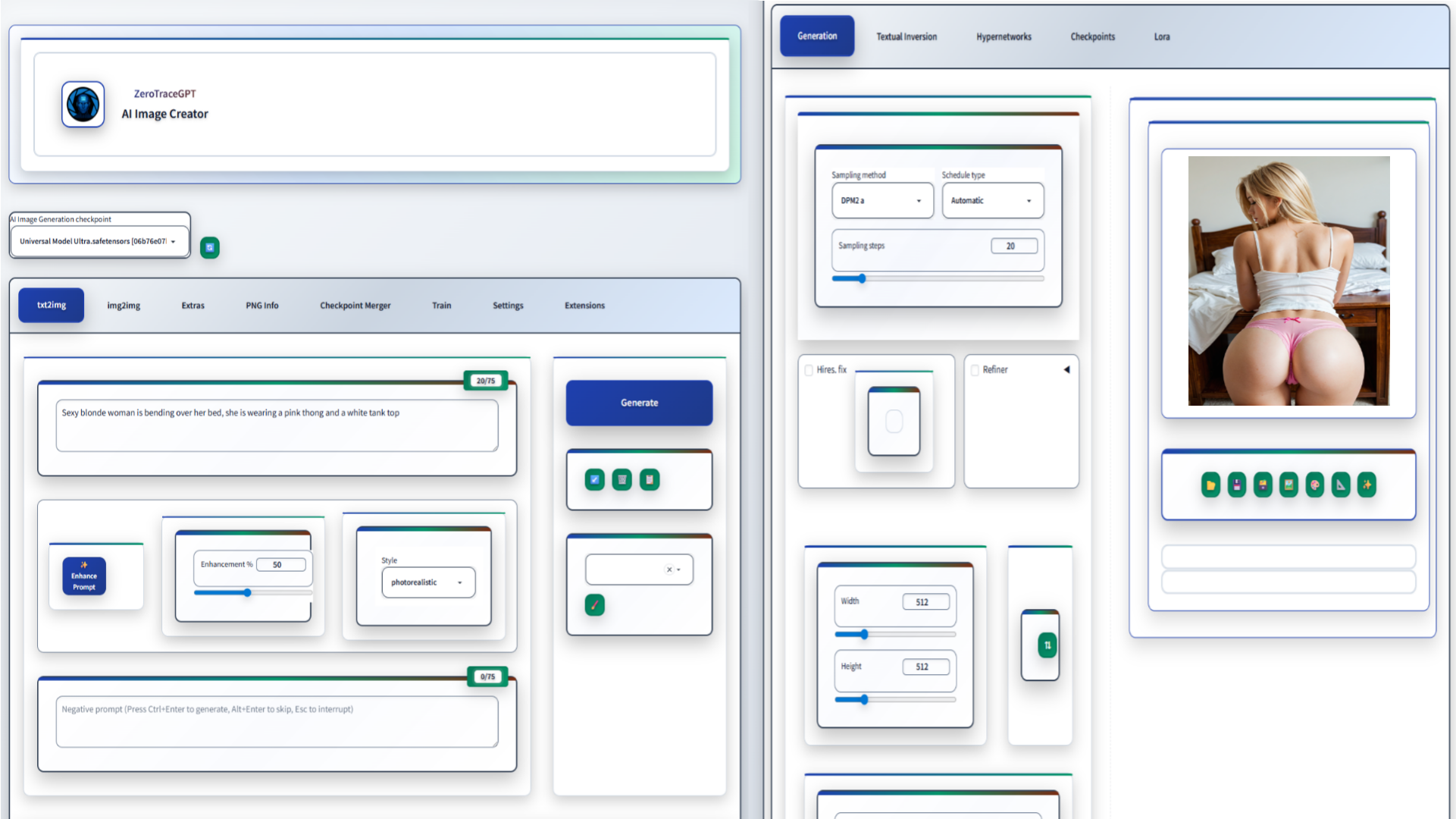The width and height of the screenshot is (1456, 819).
Task: Click the Enhance Prompt button
Action: point(84,576)
